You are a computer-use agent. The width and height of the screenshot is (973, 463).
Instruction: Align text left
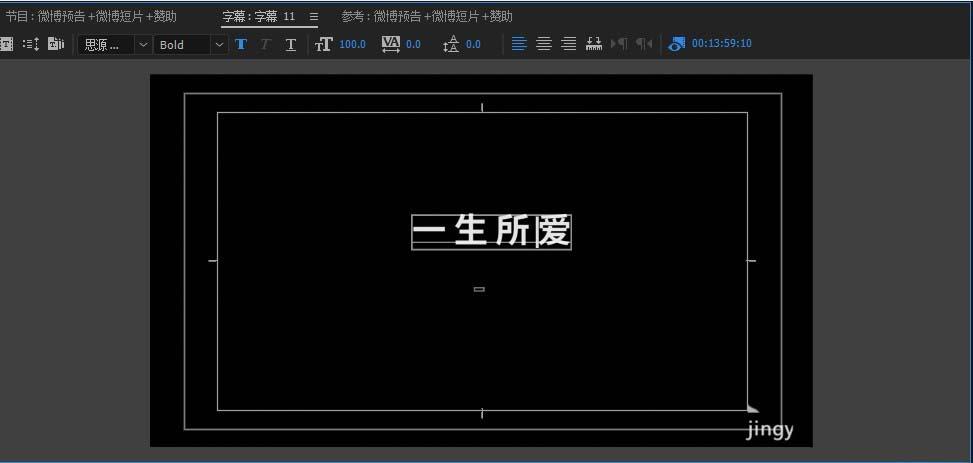(x=519, y=43)
